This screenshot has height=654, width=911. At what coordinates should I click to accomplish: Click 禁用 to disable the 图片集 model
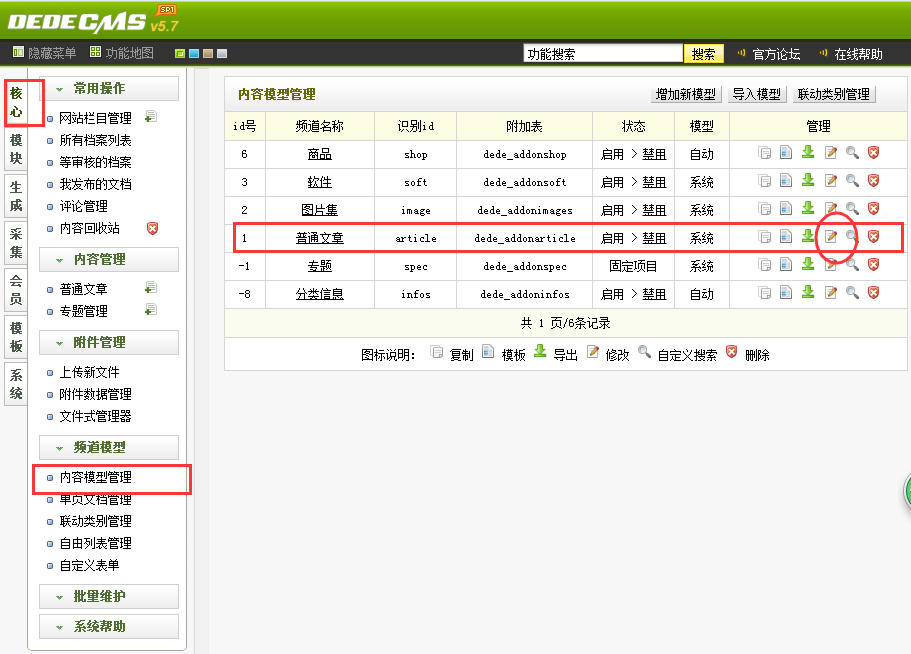(x=654, y=211)
